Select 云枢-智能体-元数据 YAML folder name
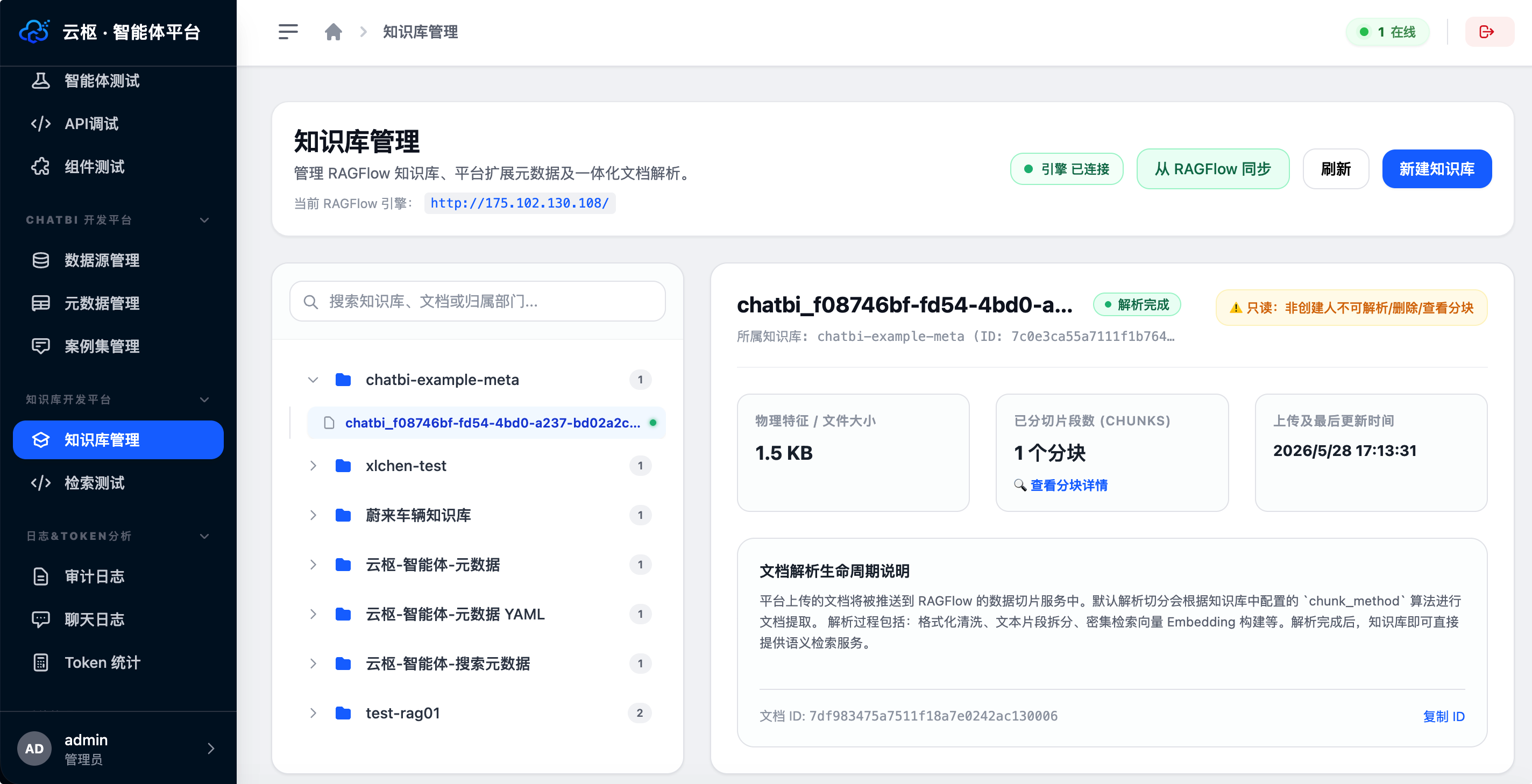 [455, 614]
